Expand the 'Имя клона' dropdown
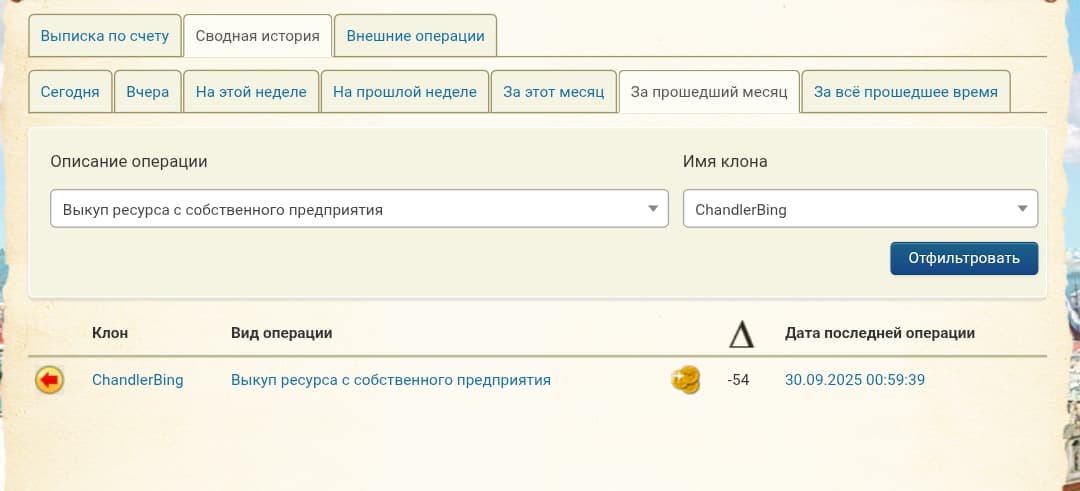Viewport: 1080px width, 491px height. (x=860, y=209)
